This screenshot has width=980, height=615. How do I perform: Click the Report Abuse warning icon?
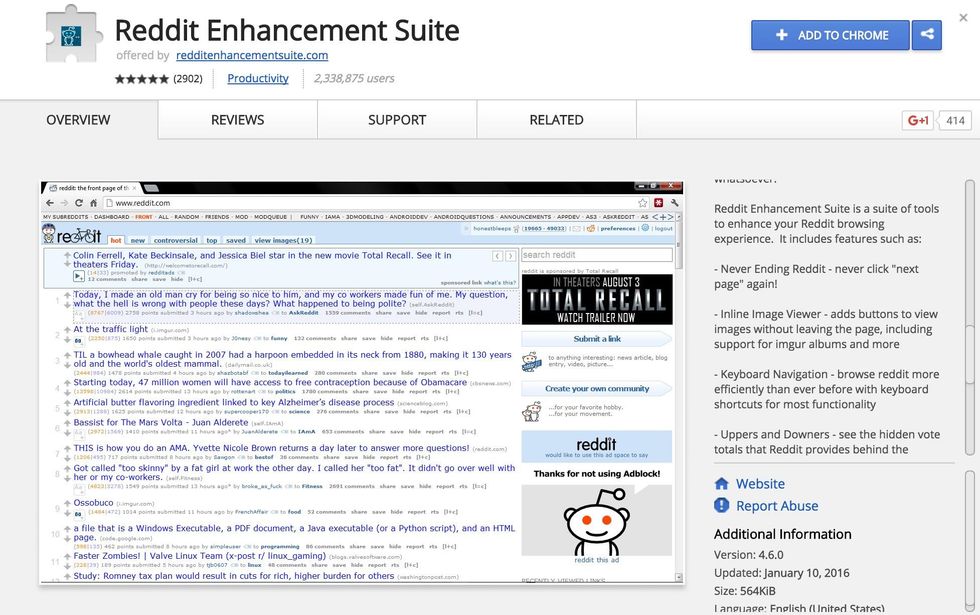[x=722, y=506]
